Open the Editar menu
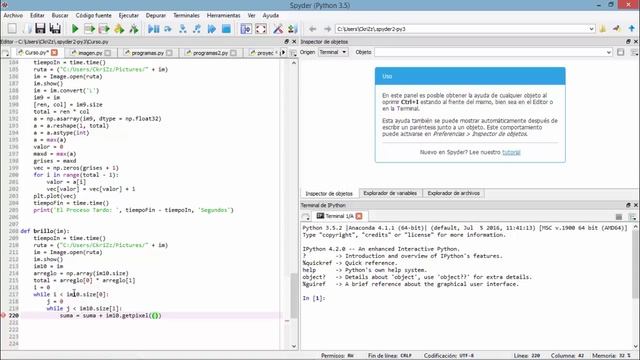 [x=37, y=15]
